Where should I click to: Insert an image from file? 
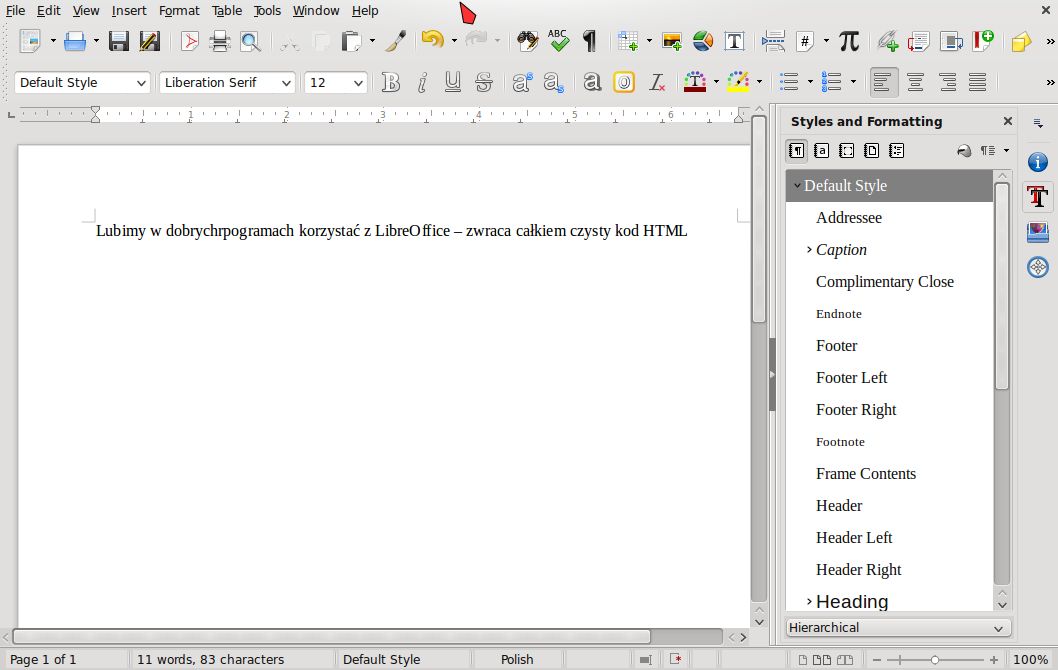point(672,42)
